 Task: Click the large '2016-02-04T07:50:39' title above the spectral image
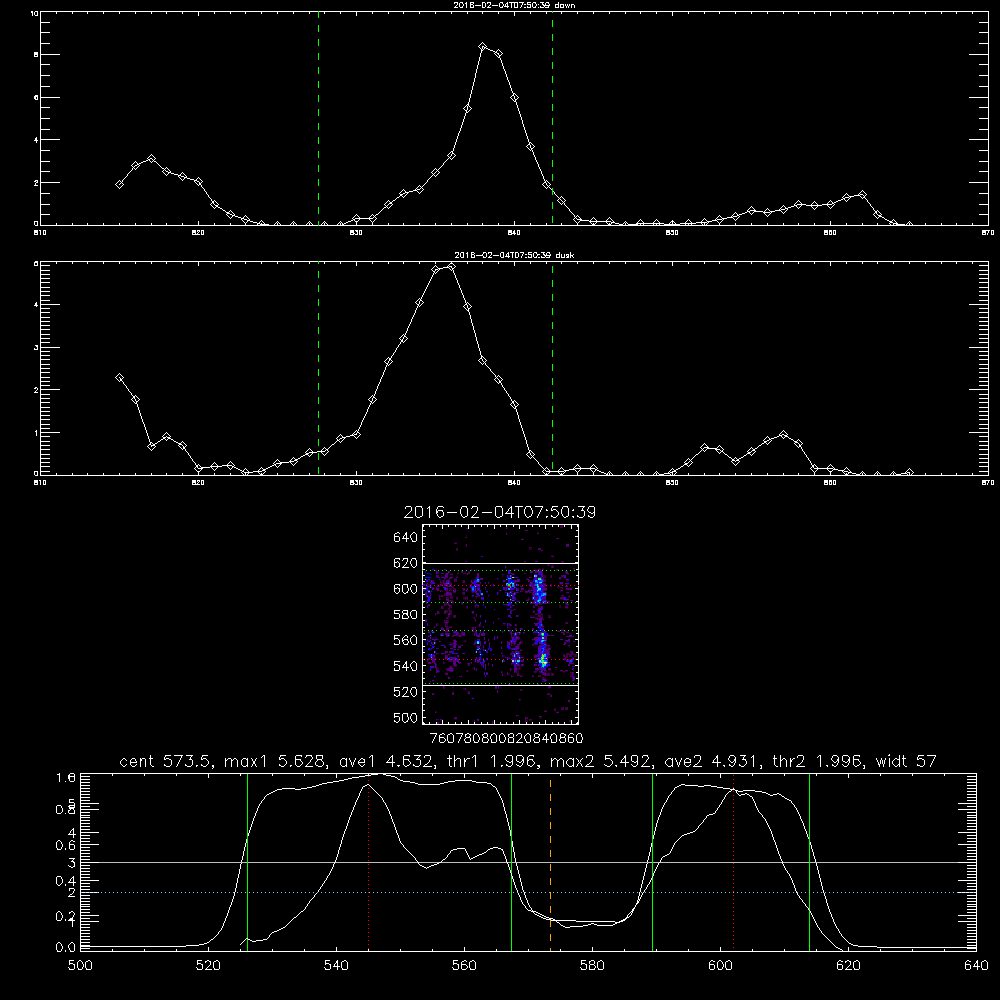499,512
